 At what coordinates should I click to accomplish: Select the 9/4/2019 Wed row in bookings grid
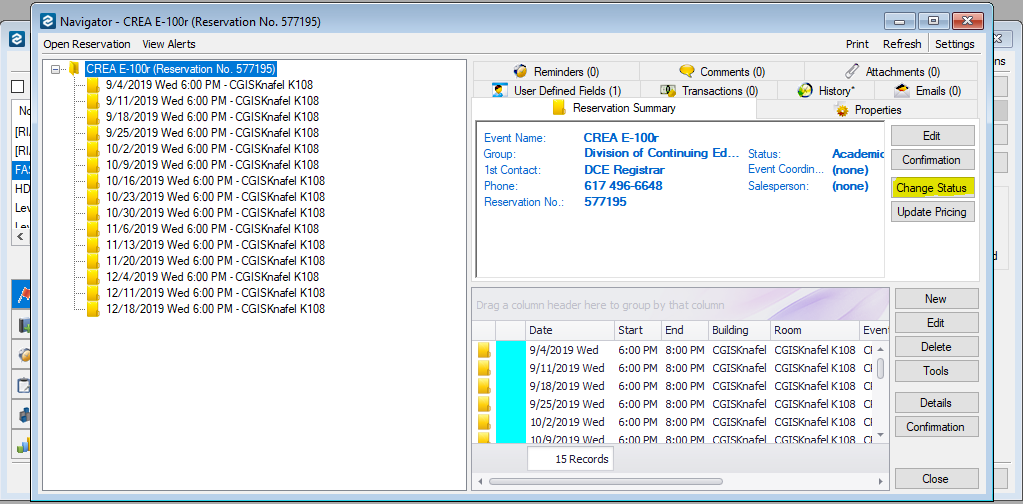674,349
